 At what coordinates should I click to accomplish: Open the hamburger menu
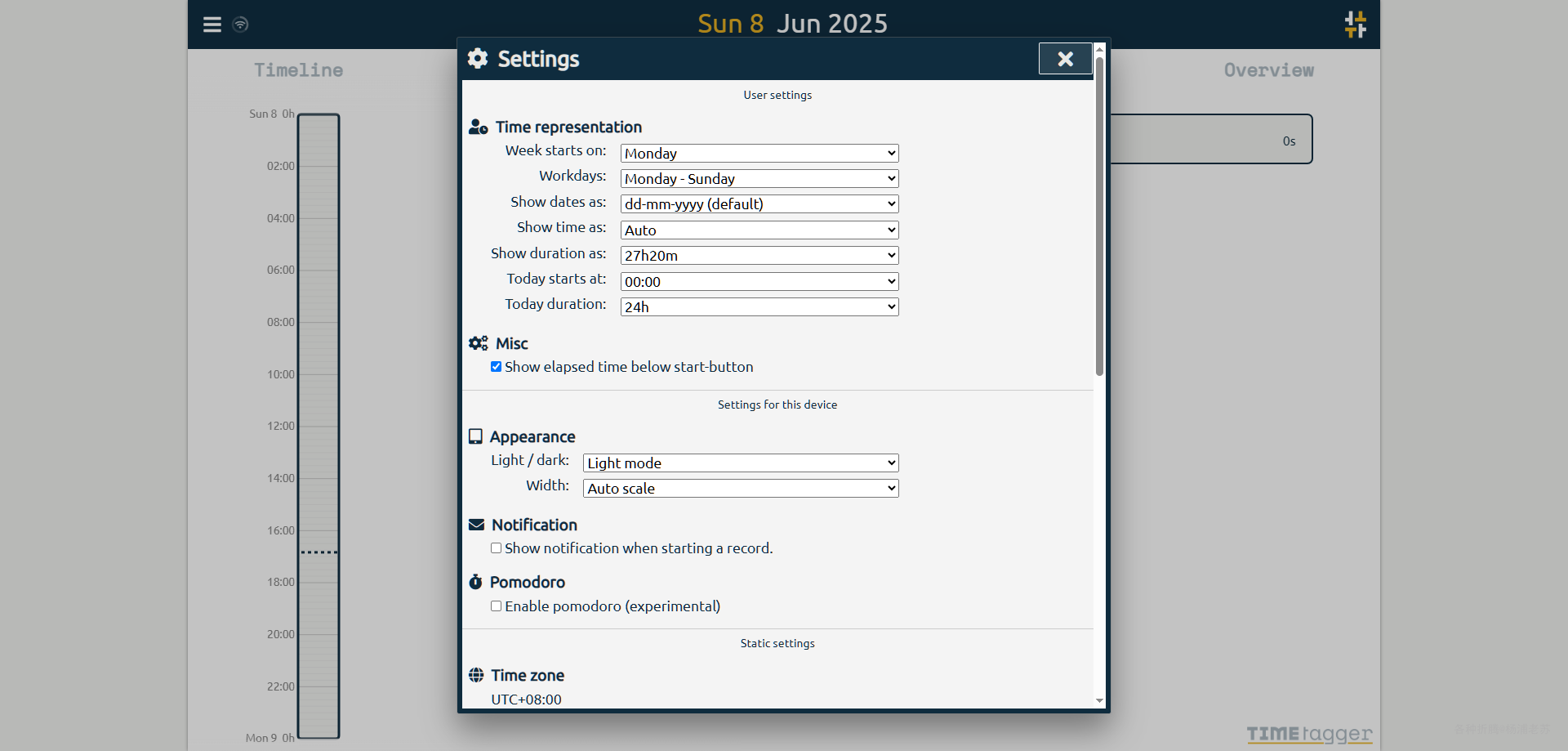click(212, 25)
